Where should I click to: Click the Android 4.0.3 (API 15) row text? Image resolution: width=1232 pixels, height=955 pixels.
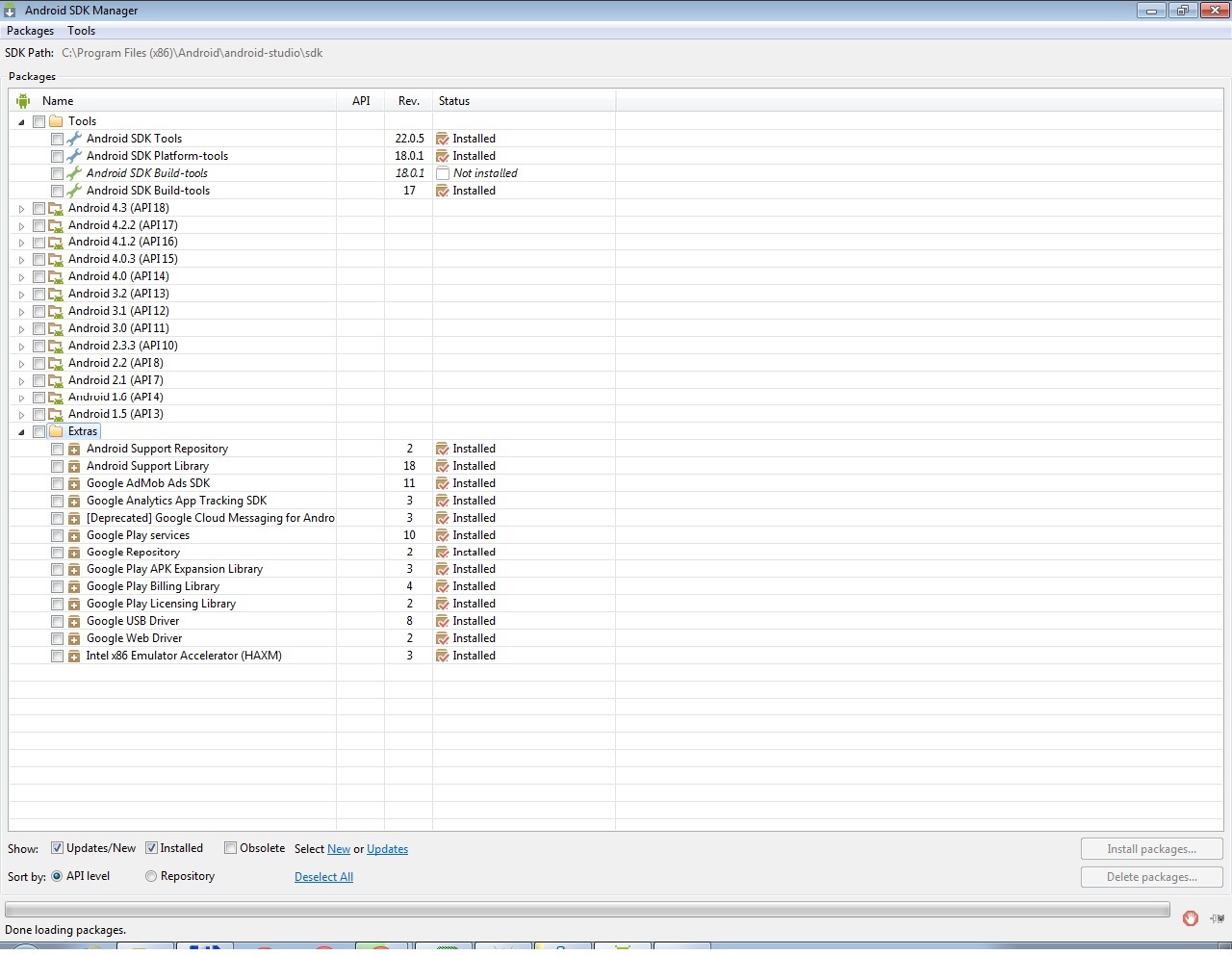point(123,259)
